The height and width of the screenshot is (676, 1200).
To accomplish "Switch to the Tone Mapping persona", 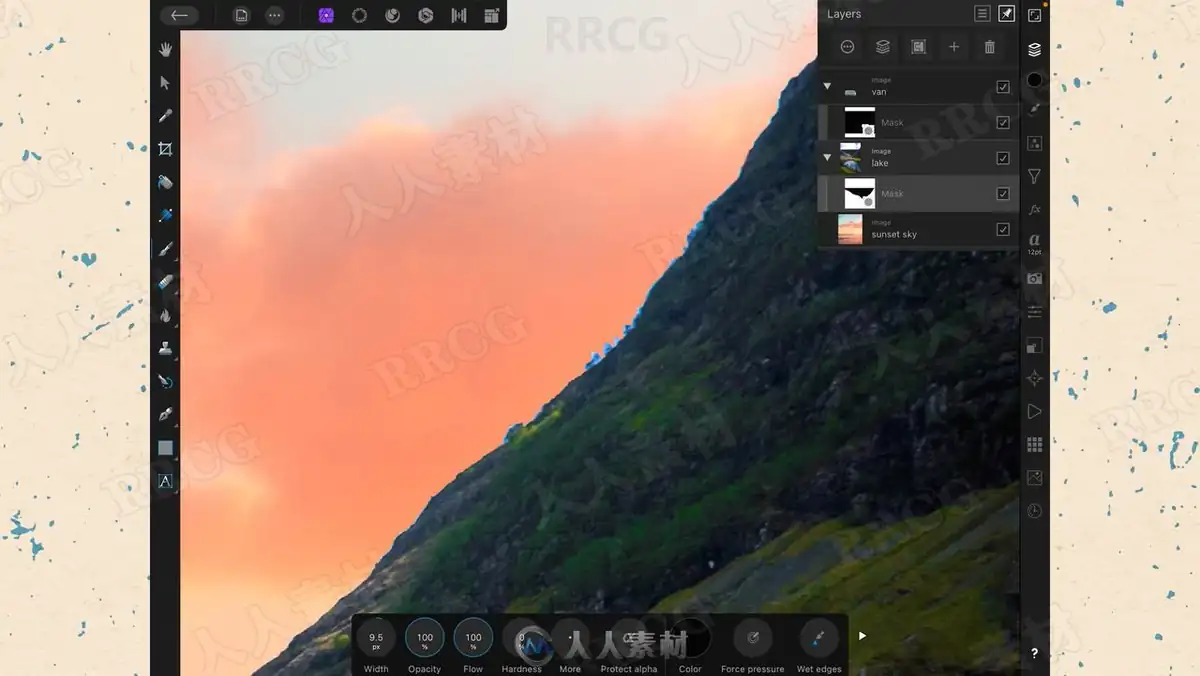I will click(x=459, y=15).
